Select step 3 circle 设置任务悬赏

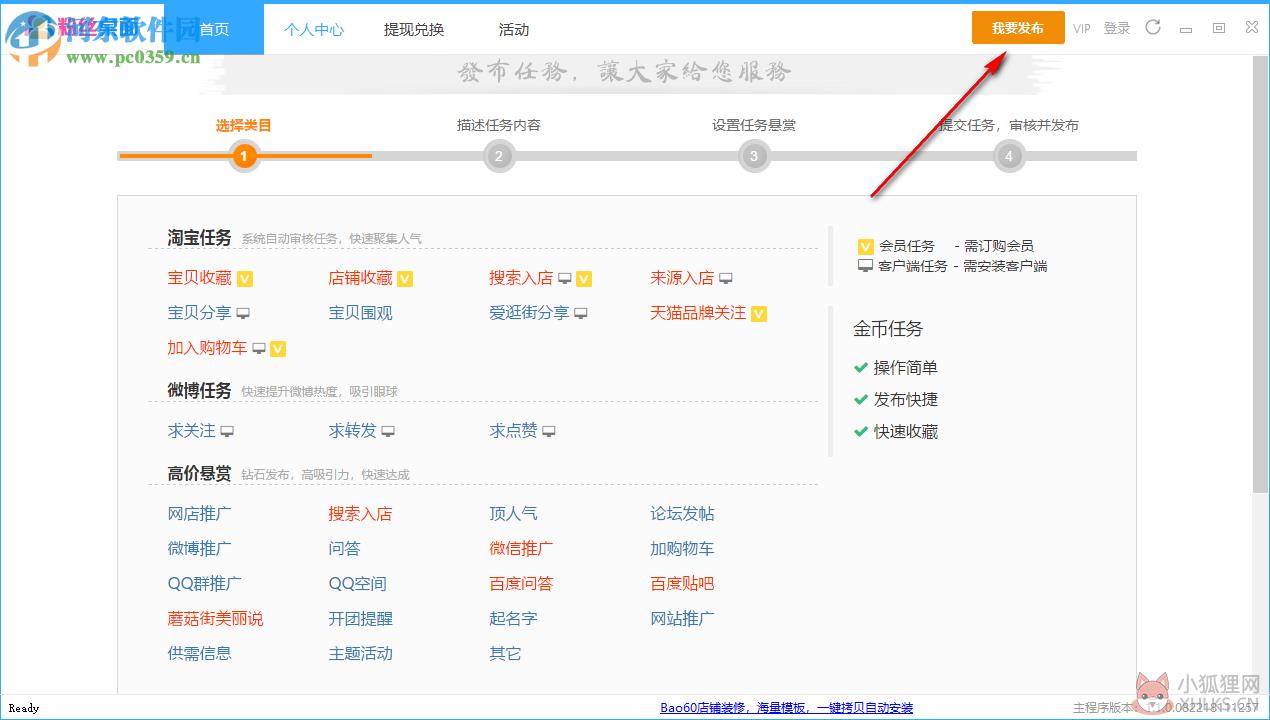[754, 156]
